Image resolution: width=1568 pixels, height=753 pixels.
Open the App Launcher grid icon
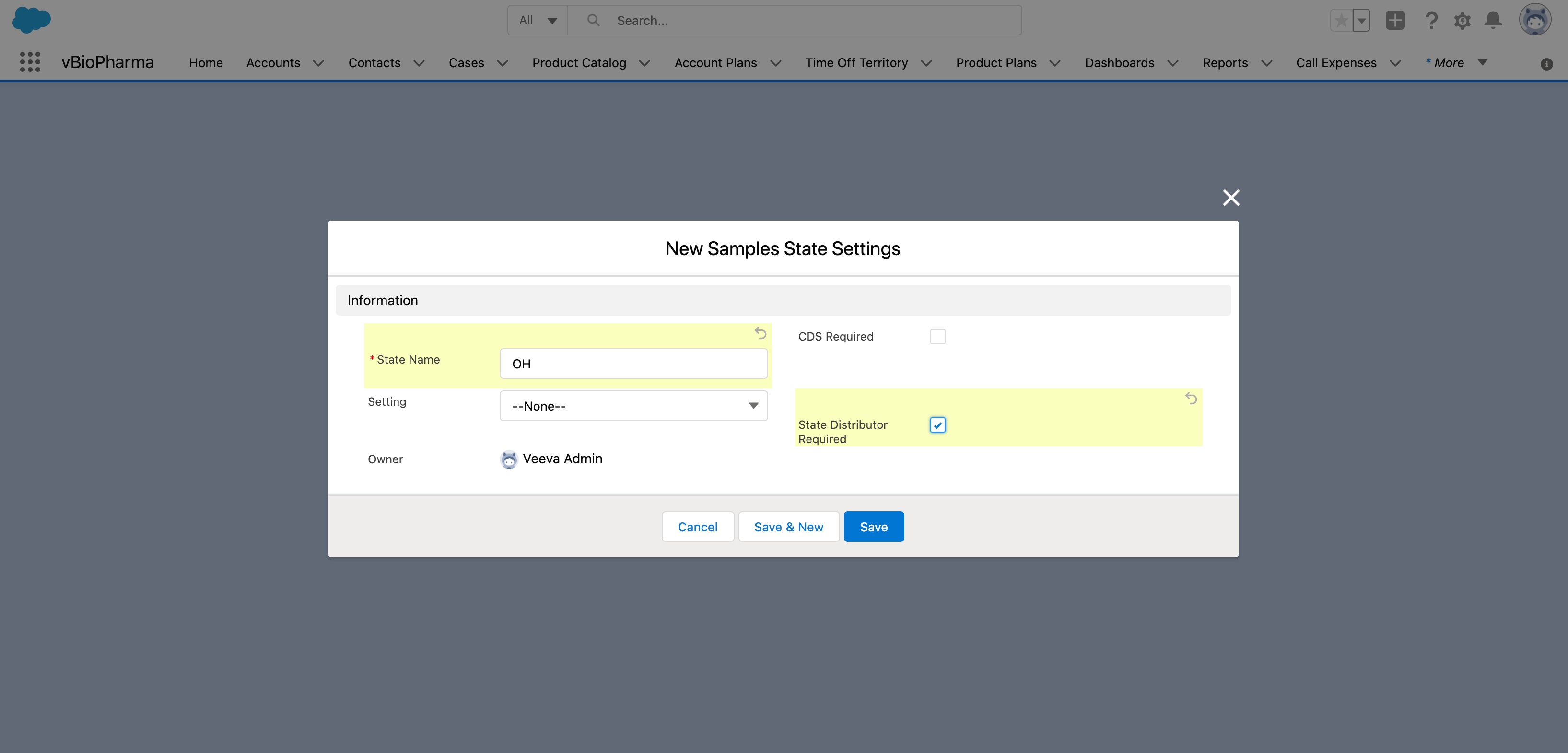29,62
